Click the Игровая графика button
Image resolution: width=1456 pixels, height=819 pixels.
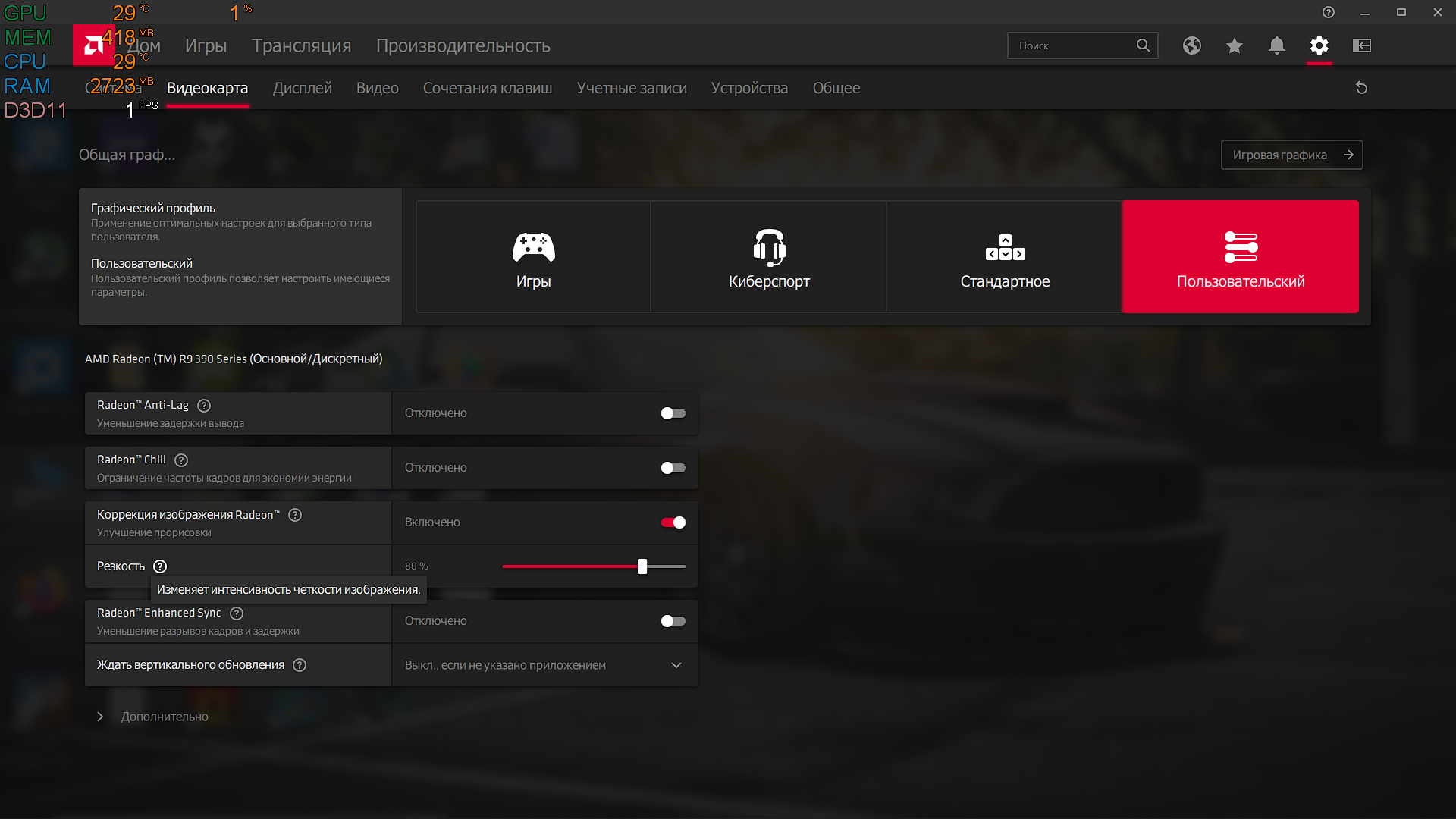(1291, 155)
